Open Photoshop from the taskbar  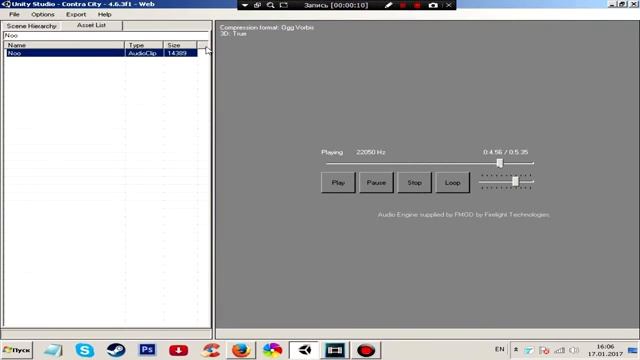[x=147, y=350]
